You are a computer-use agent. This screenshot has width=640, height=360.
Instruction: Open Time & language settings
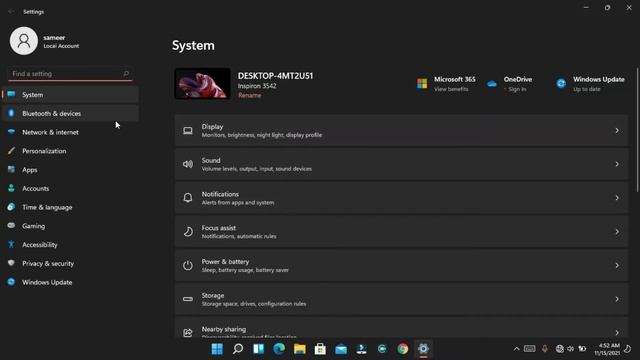[70, 207]
